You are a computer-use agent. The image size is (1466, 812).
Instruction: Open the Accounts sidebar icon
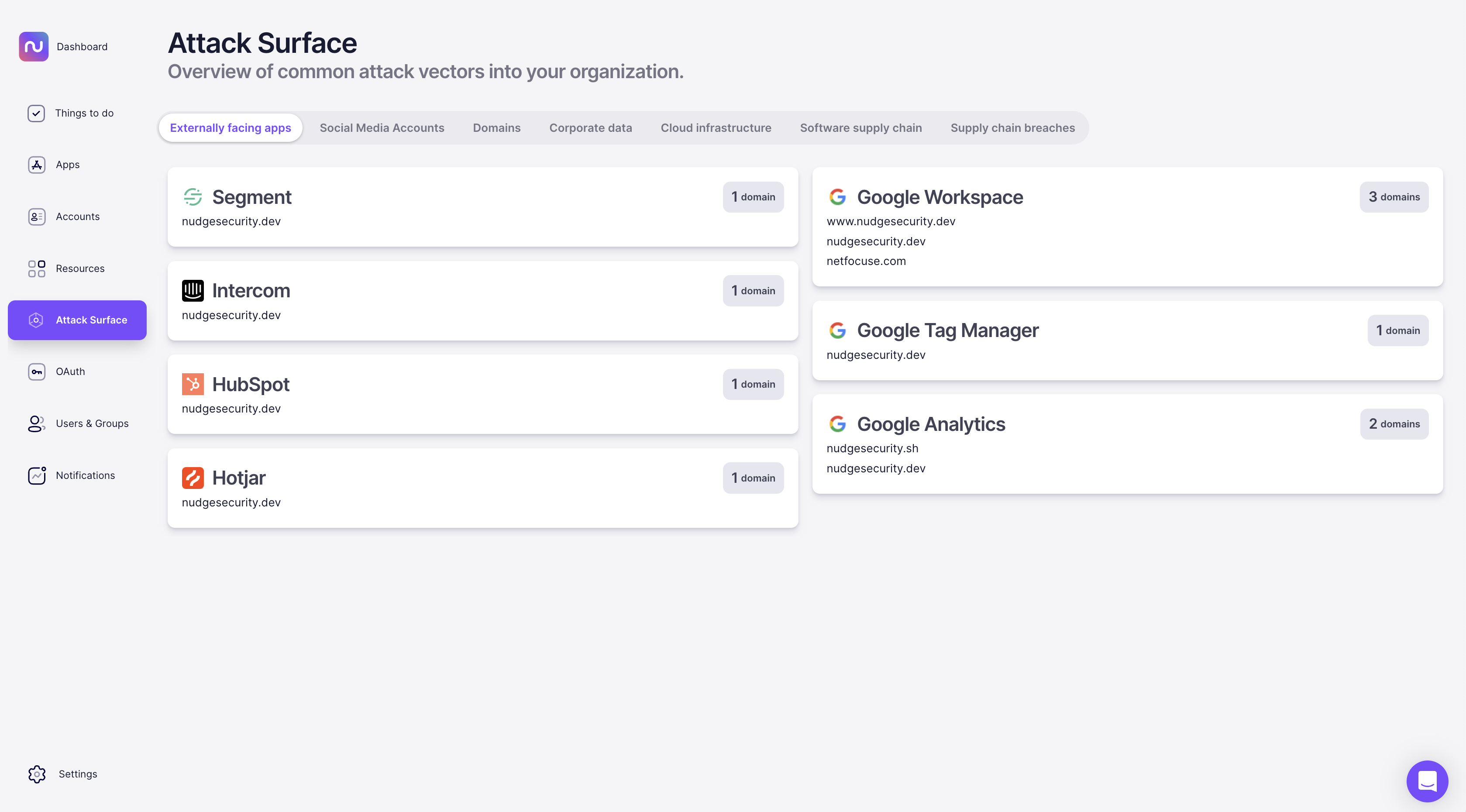click(x=36, y=217)
